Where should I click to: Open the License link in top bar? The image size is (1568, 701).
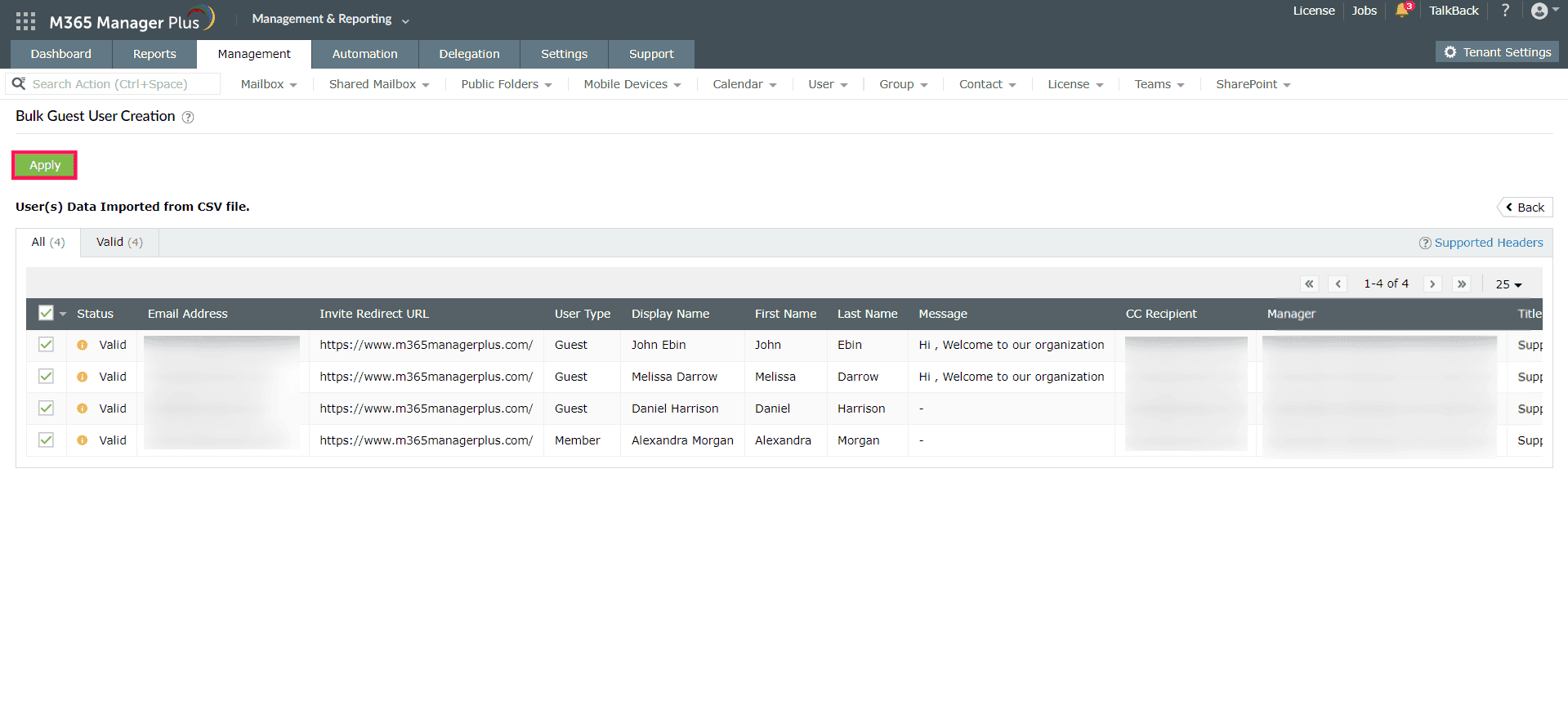(x=1314, y=11)
